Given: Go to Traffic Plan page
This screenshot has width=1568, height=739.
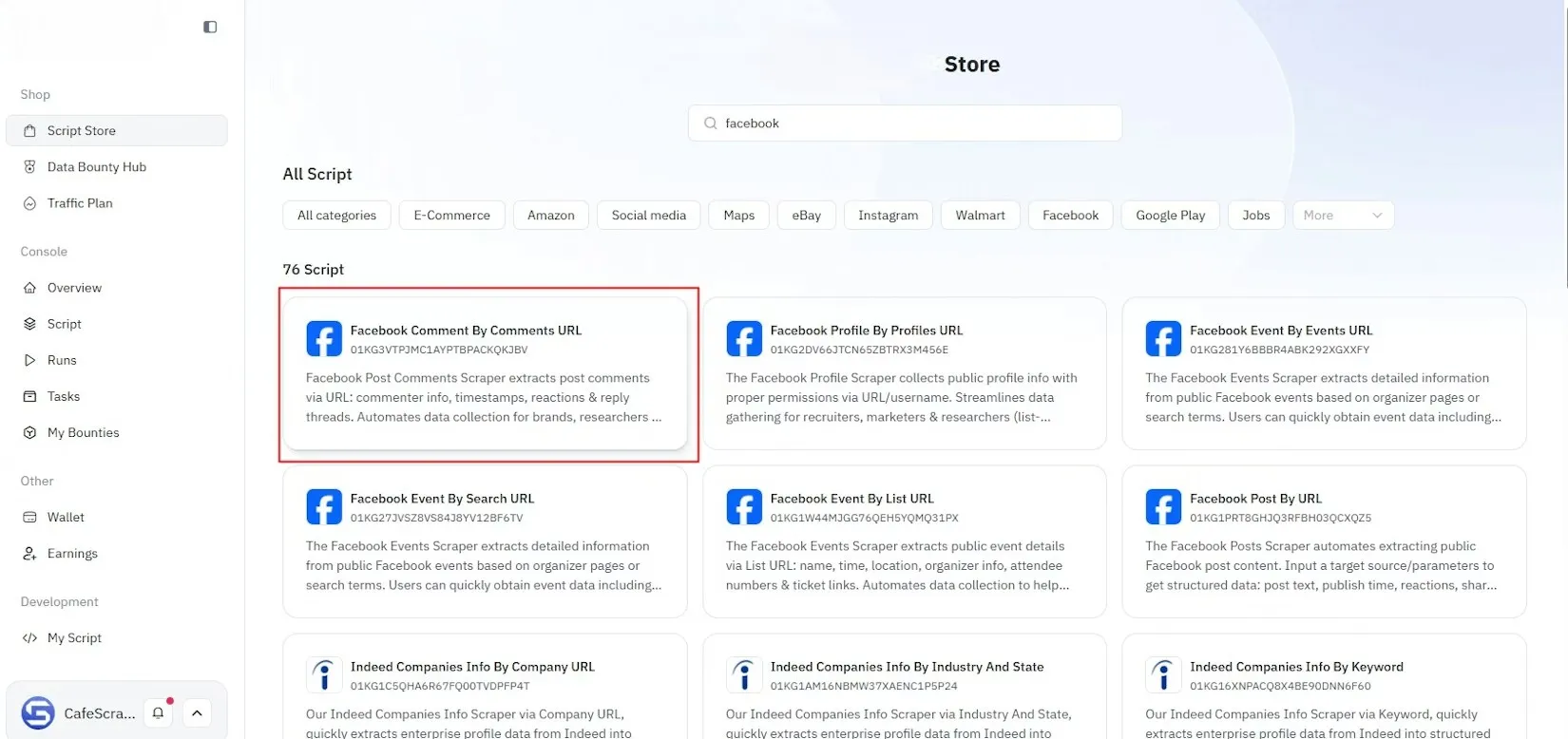Looking at the screenshot, I should tap(80, 203).
